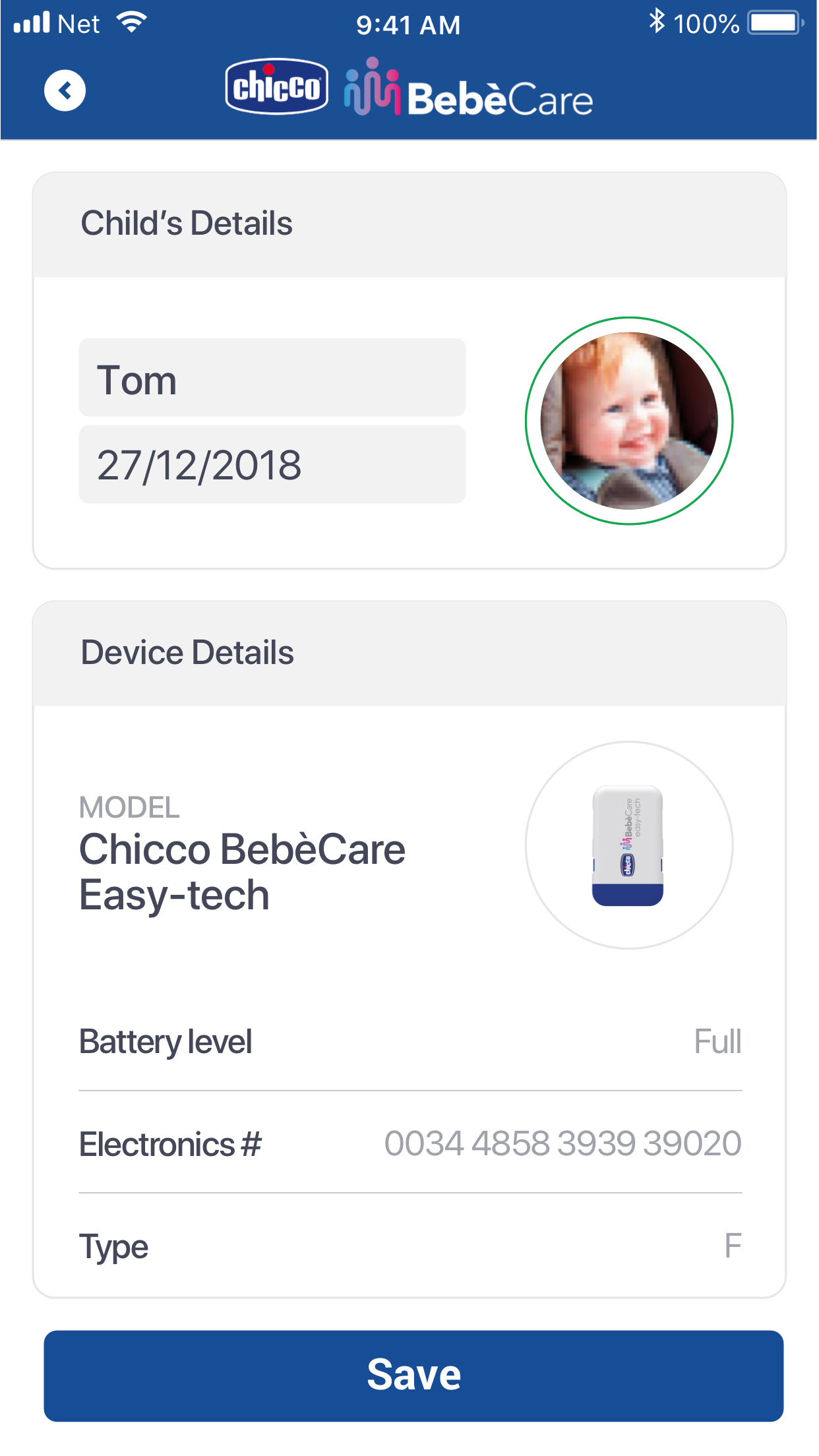The image size is (819, 1456).
Task: Tap the Battery level row
Action: coord(409,1042)
